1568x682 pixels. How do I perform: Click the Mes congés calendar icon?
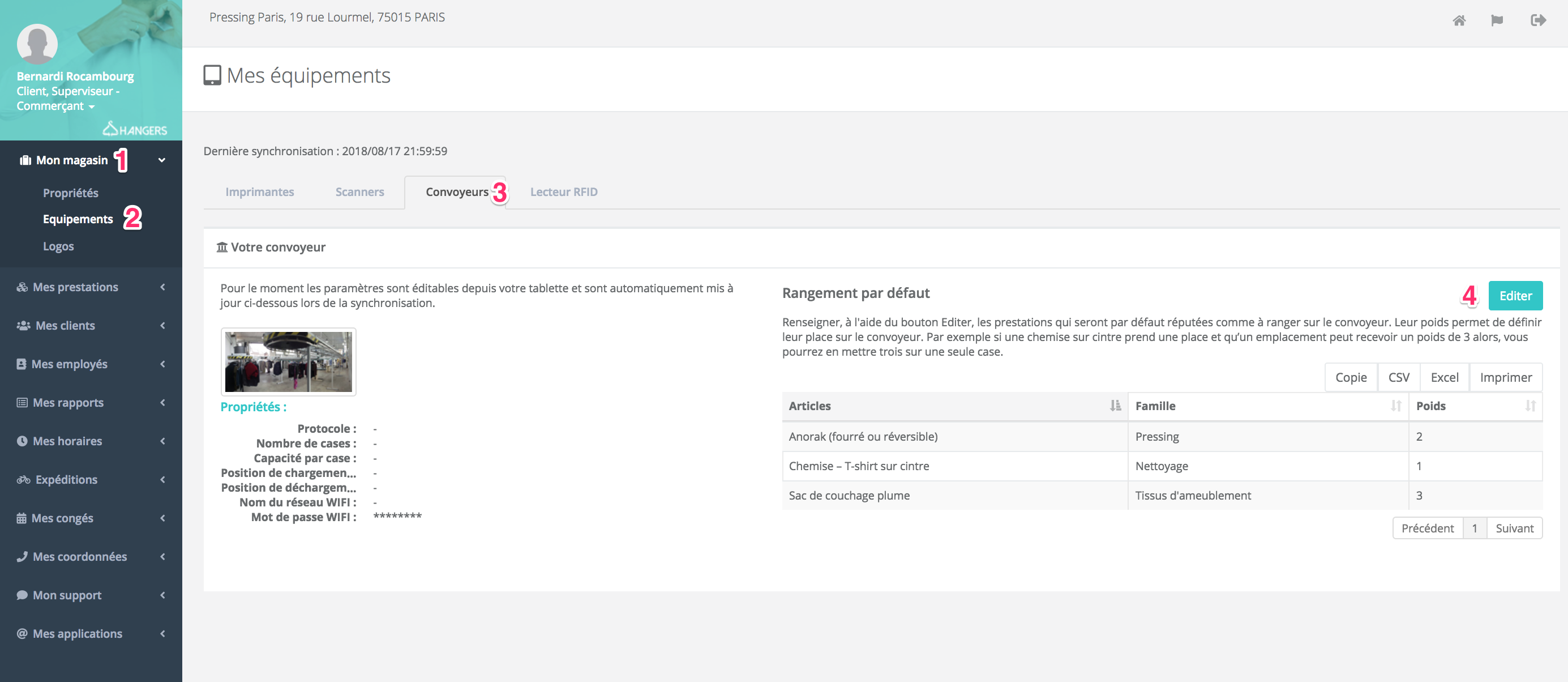coord(22,518)
